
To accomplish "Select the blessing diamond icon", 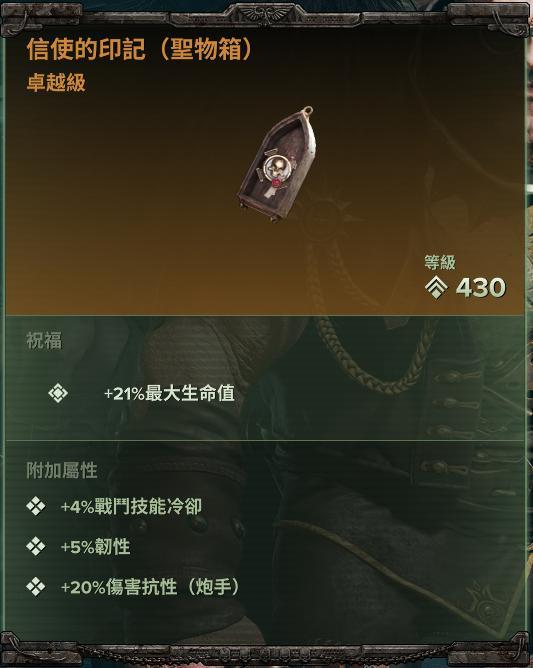I will click(x=58, y=393).
